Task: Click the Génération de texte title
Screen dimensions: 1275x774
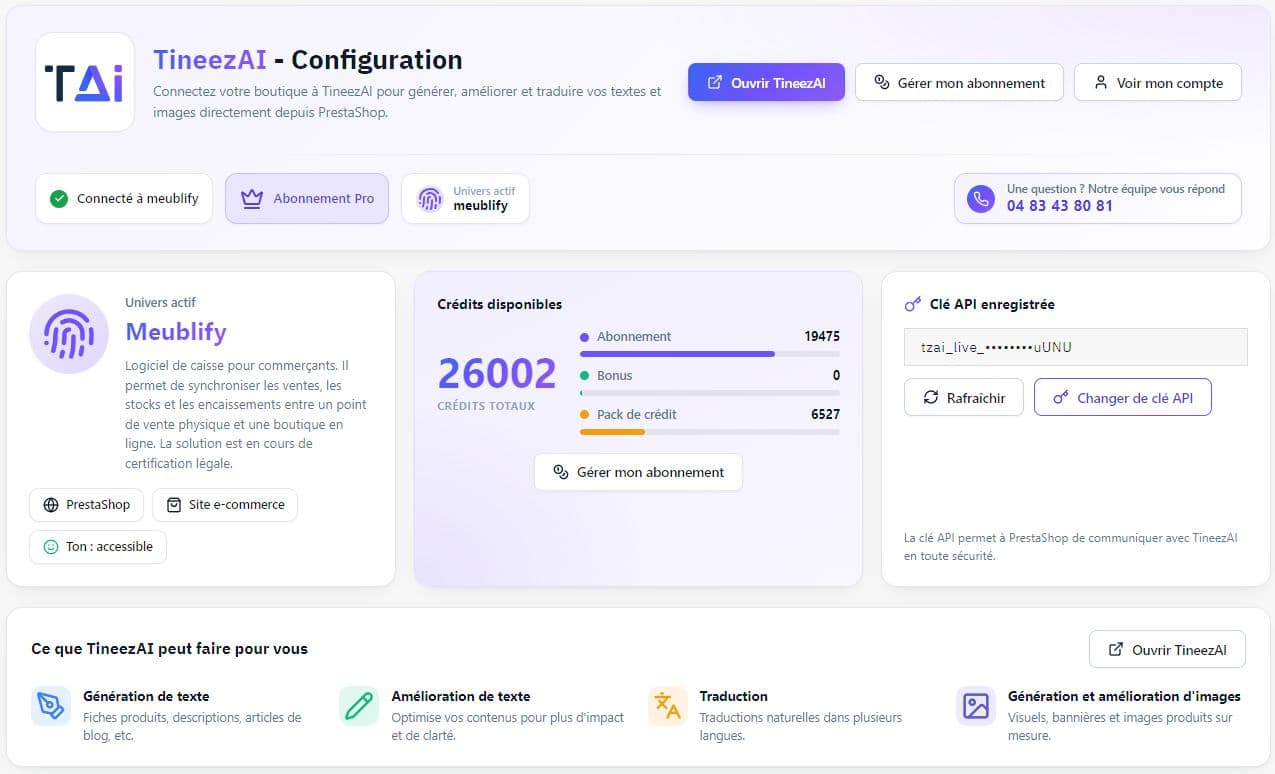Action: 146,696
